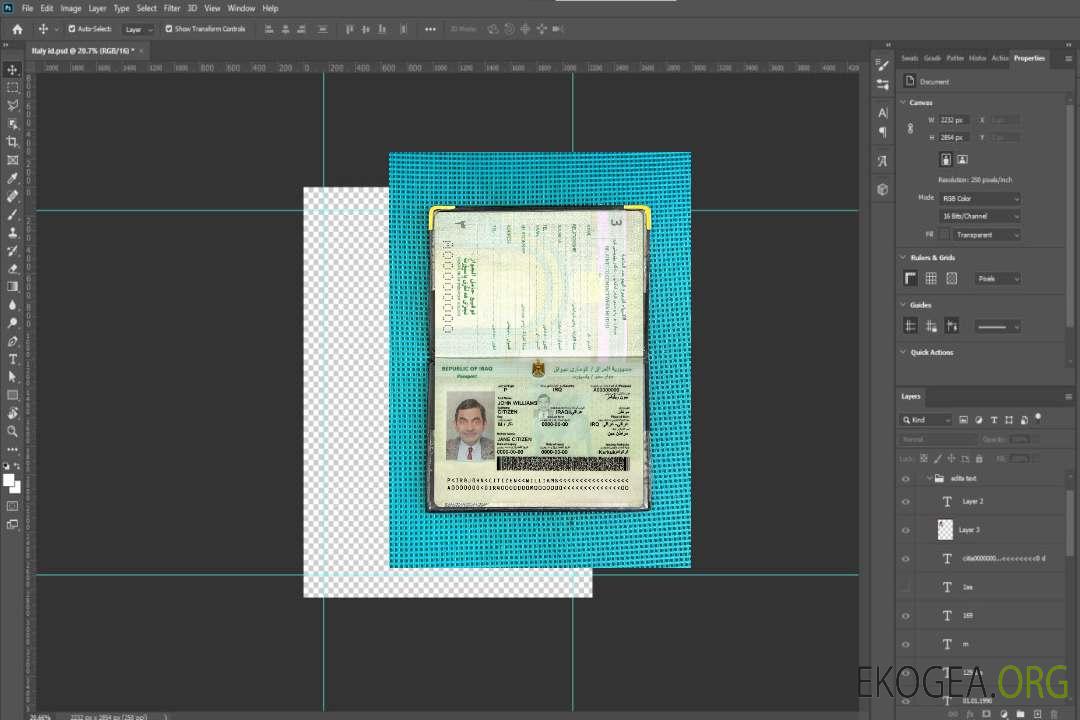Hide the 'adita text' group layer
Image resolution: width=1080 pixels, height=720 pixels.
click(906, 479)
